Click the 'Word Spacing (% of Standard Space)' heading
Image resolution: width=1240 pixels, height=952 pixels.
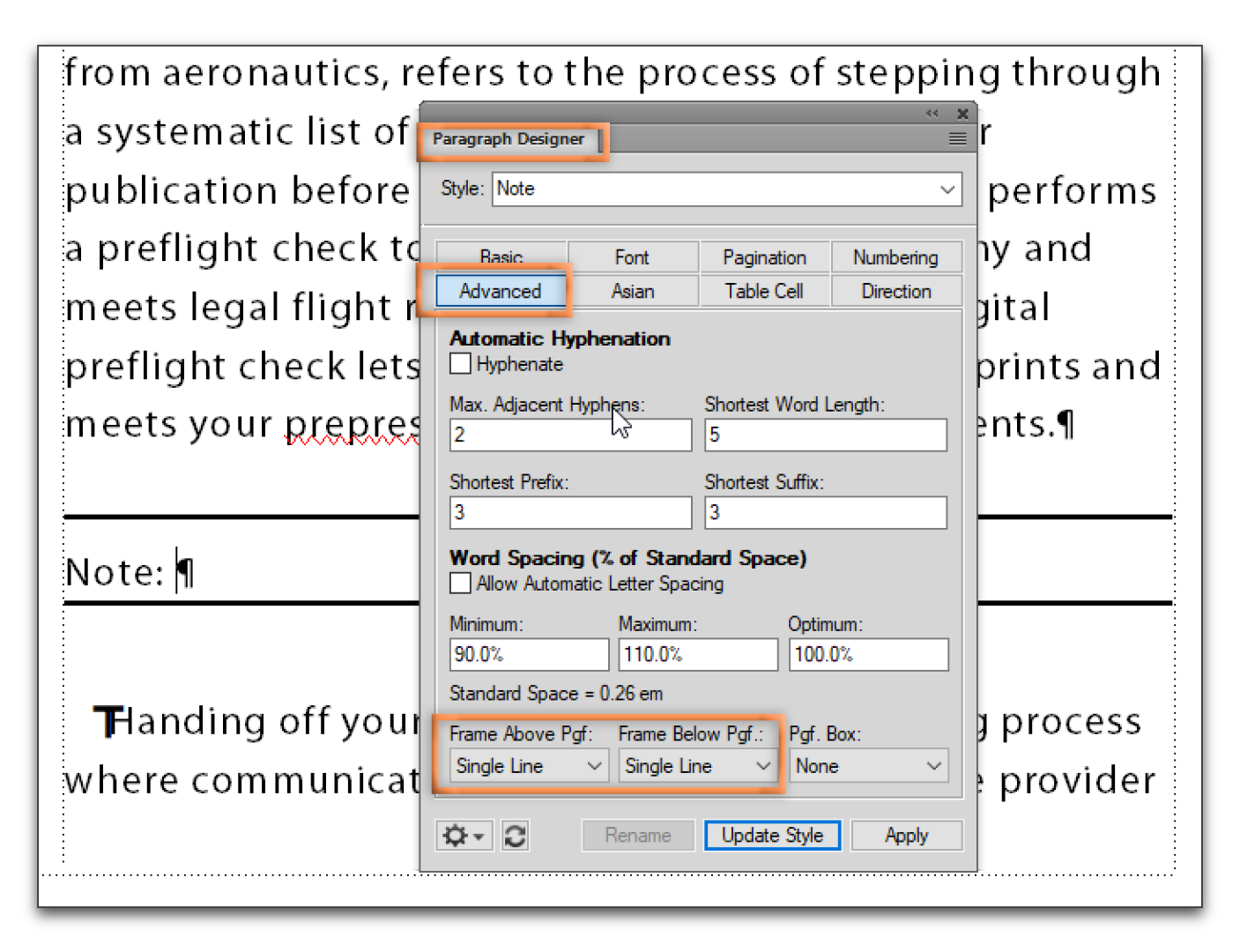coord(627,558)
